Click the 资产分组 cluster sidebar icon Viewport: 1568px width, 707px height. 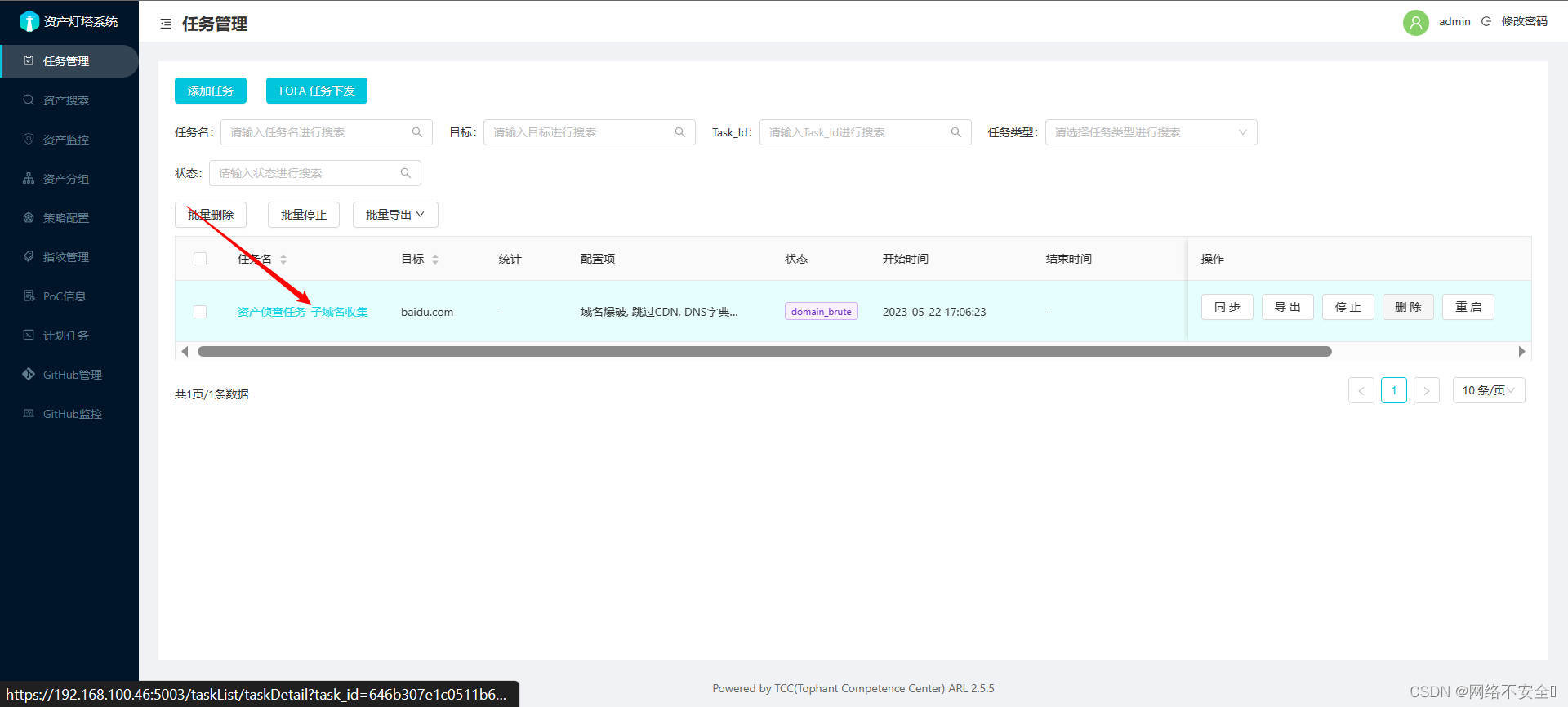pyautogui.click(x=29, y=178)
